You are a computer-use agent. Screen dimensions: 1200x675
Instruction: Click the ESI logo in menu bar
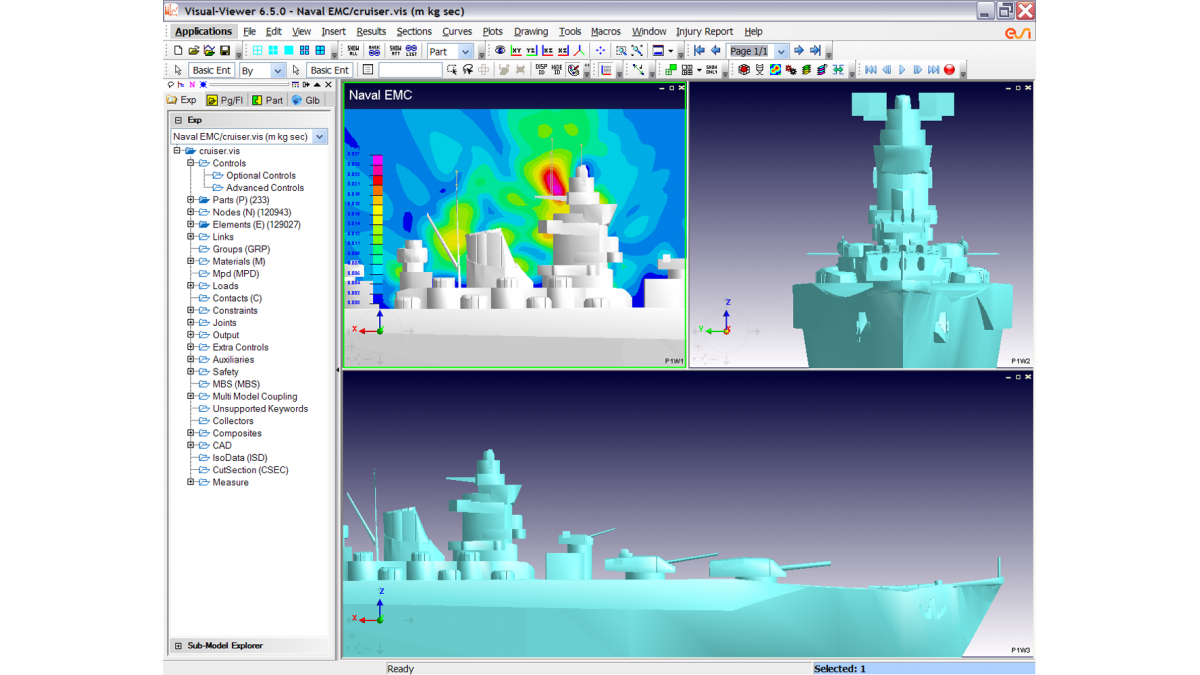pos(1017,33)
